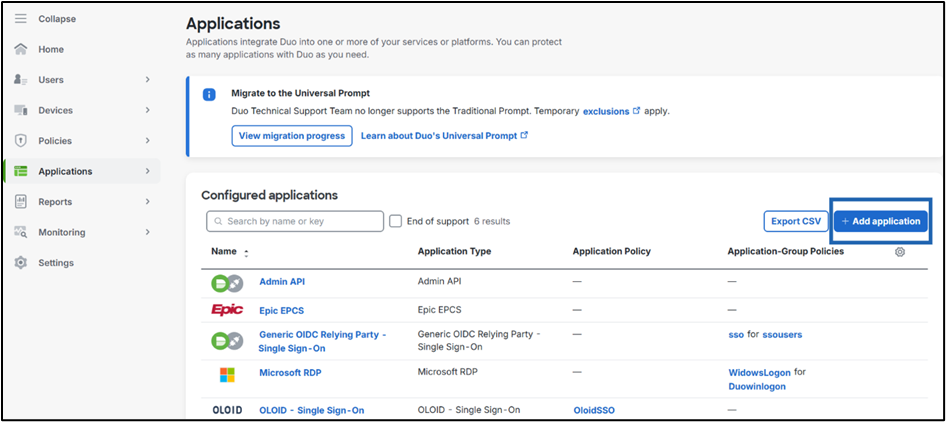Screen dimensions: 946x422
Task: Click the Users icon in sidebar
Action: 21,80
